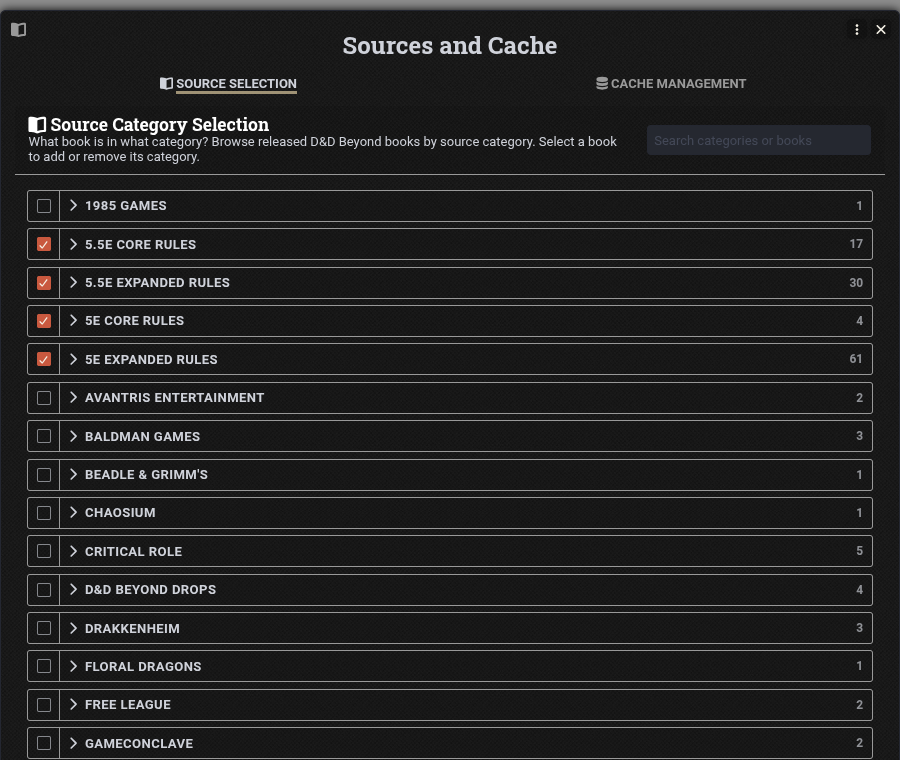Check the Chaosium checkbox
The height and width of the screenshot is (760, 900).
click(44, 513)
